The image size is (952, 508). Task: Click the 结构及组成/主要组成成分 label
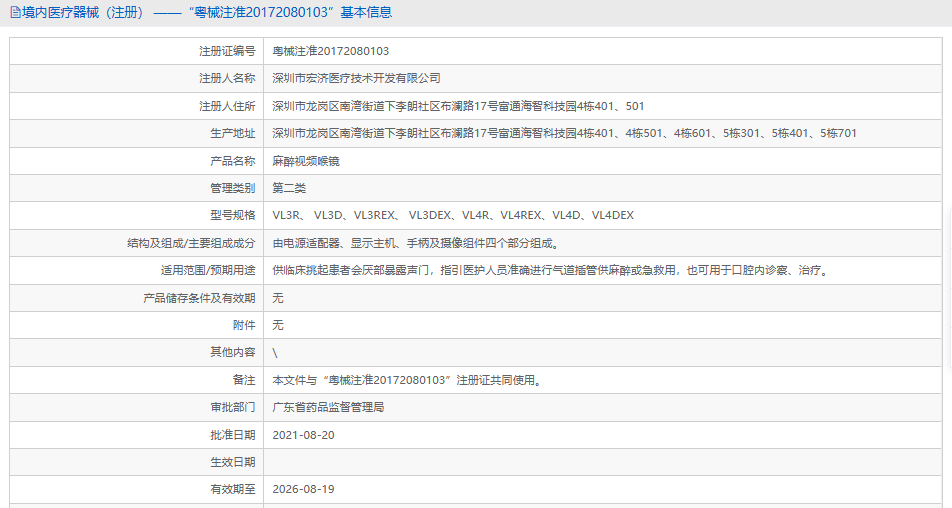(191, 243)
